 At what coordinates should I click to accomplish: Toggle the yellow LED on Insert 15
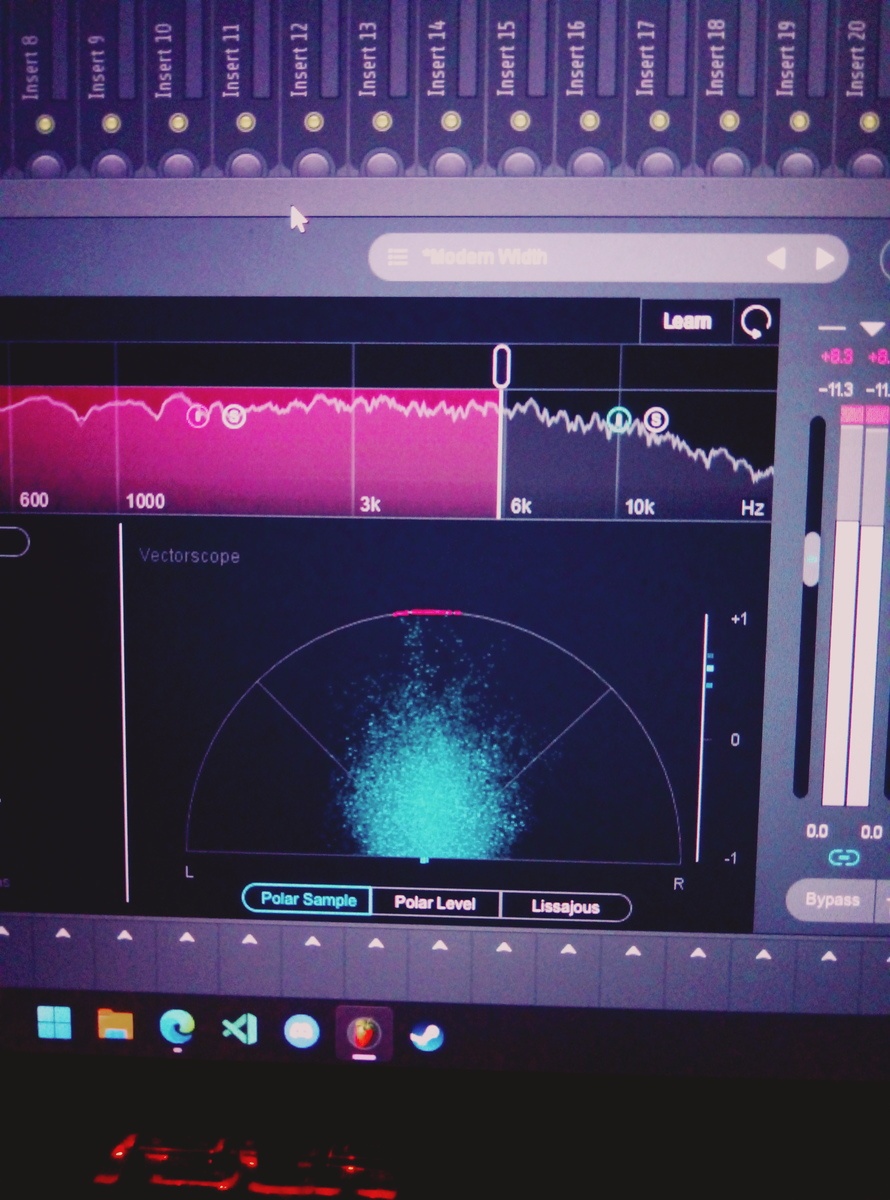tap(520, 121)
